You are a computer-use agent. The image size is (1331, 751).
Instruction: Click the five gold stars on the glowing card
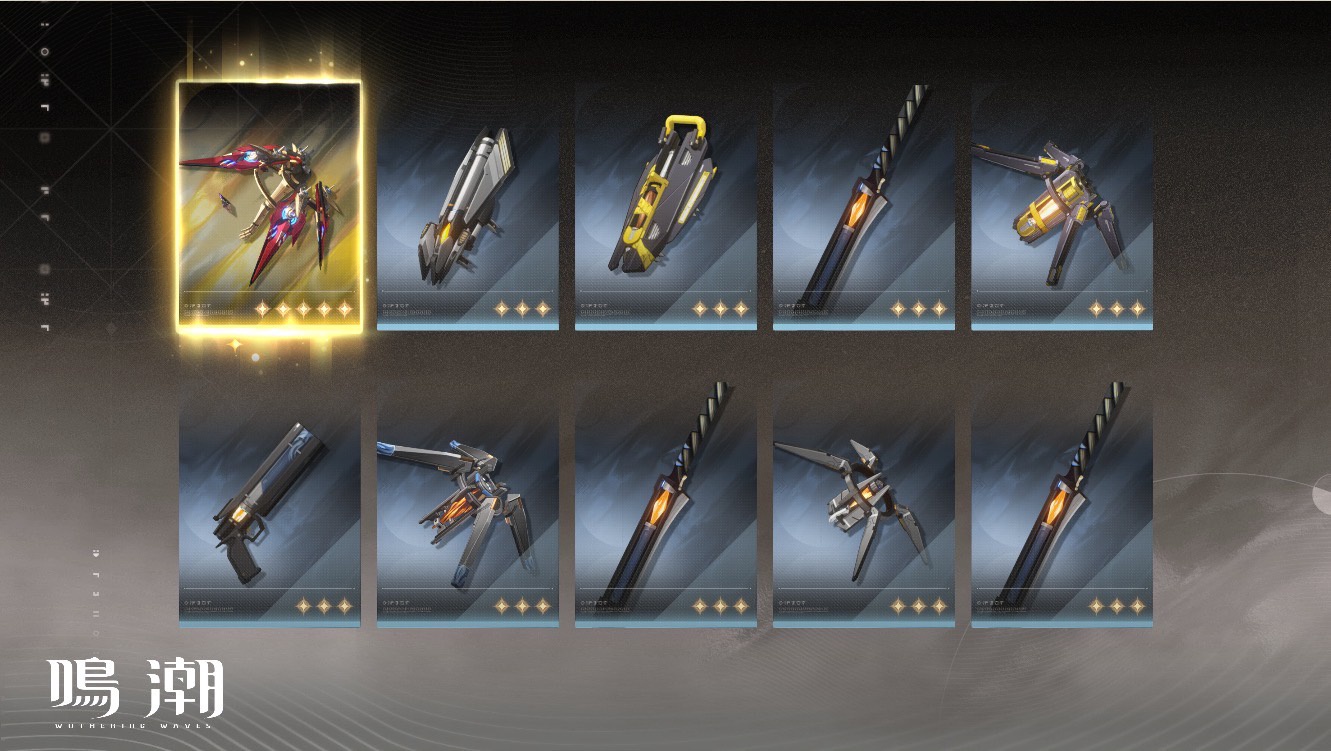(303, 309)
